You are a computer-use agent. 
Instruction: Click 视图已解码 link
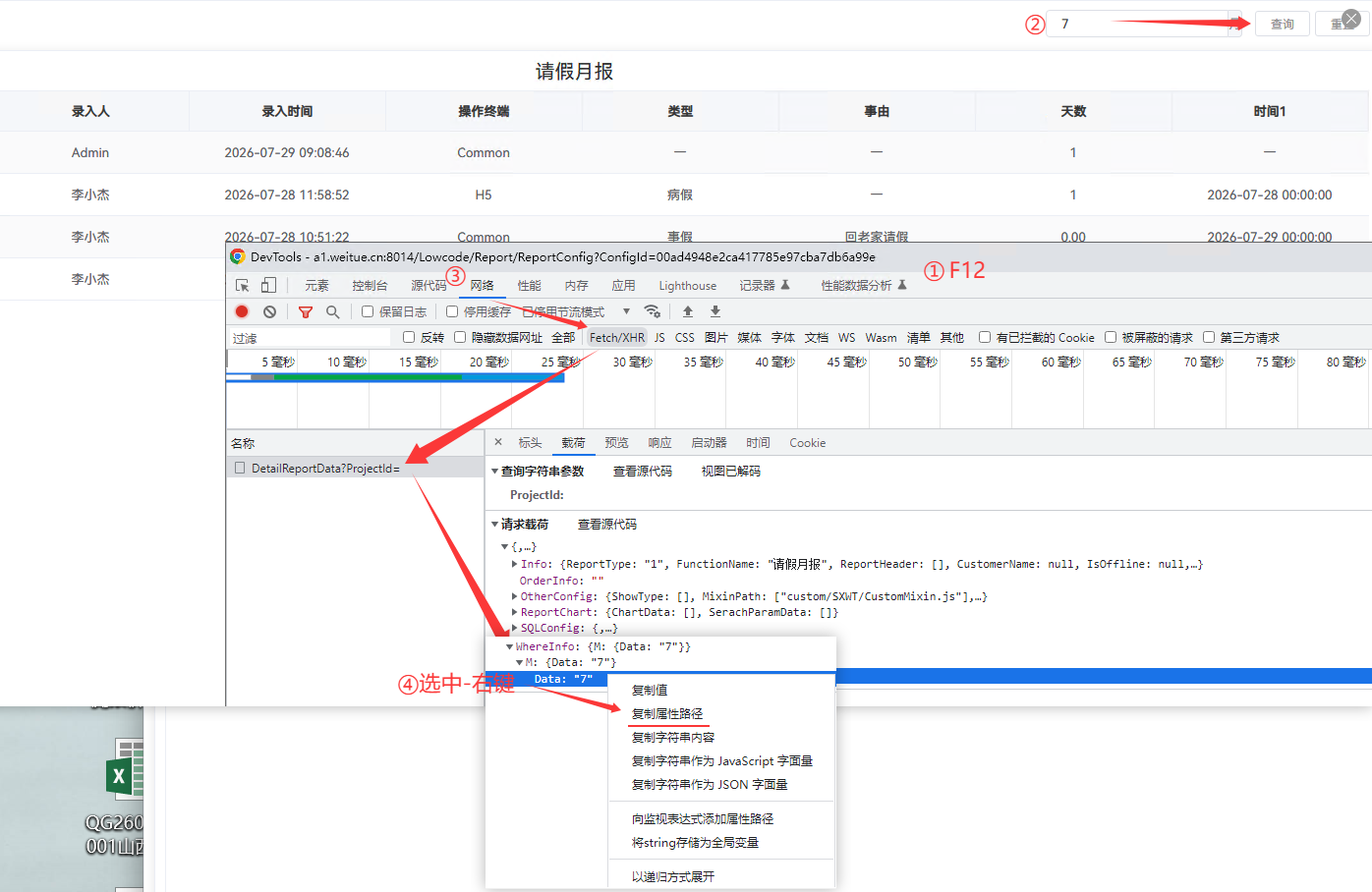[x=730, y=472]
